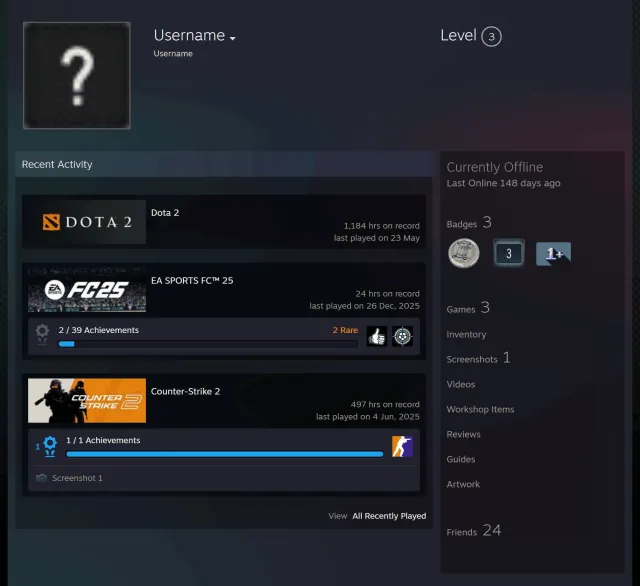Open Screenshot 1 under Counter-Strike 2
Image resolution: width=640 pixels, height=586 pixels.
click(77, 478)
